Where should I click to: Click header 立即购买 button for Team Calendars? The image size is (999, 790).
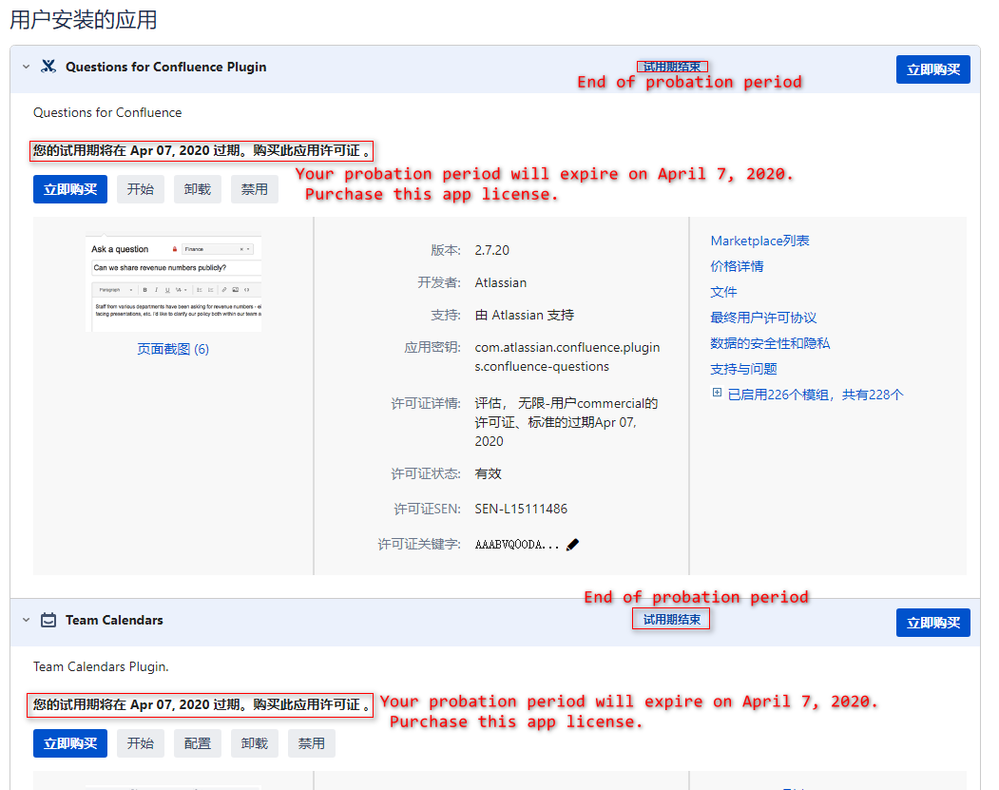(x=933, y=622)
